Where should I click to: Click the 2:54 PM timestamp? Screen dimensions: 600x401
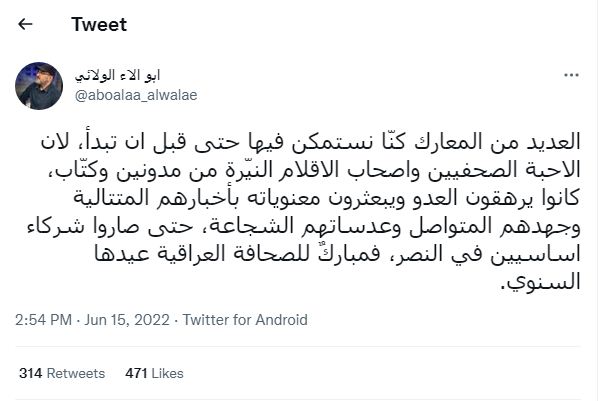(x=44, y=320)
